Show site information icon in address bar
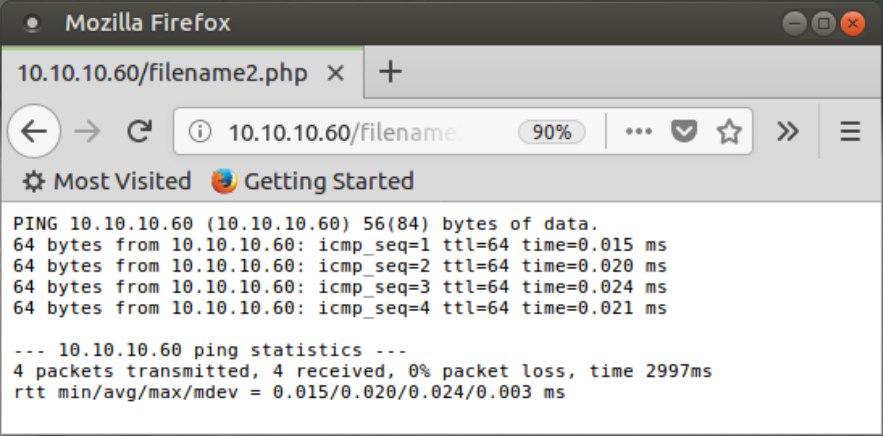 [x=199, y=132]
